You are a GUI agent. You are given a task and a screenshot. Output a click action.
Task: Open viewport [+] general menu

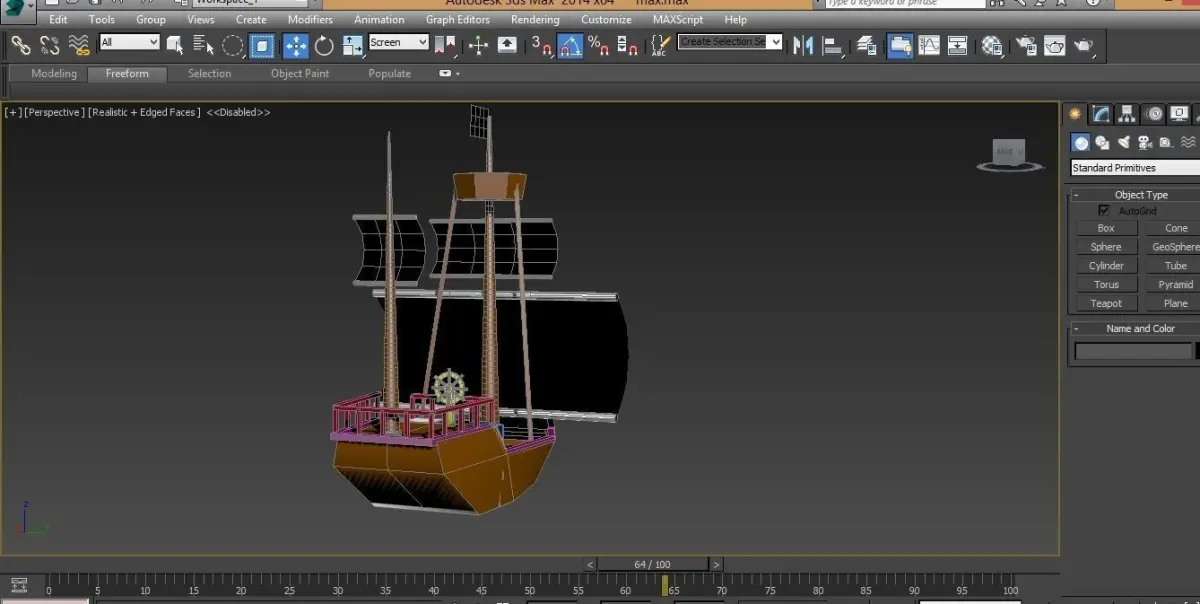click(x=13, y=112)
